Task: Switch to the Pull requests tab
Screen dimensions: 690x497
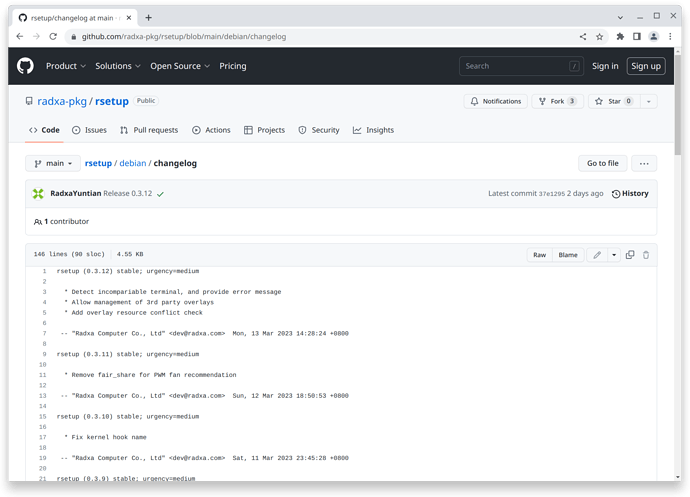Action: pos(149,130)
